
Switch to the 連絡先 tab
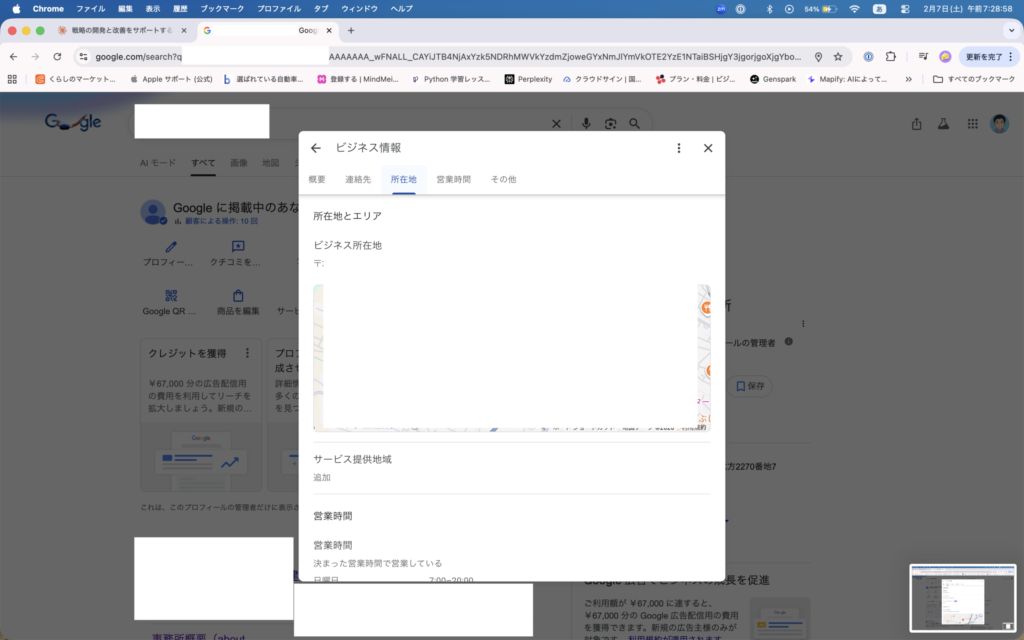click(358, 179)
